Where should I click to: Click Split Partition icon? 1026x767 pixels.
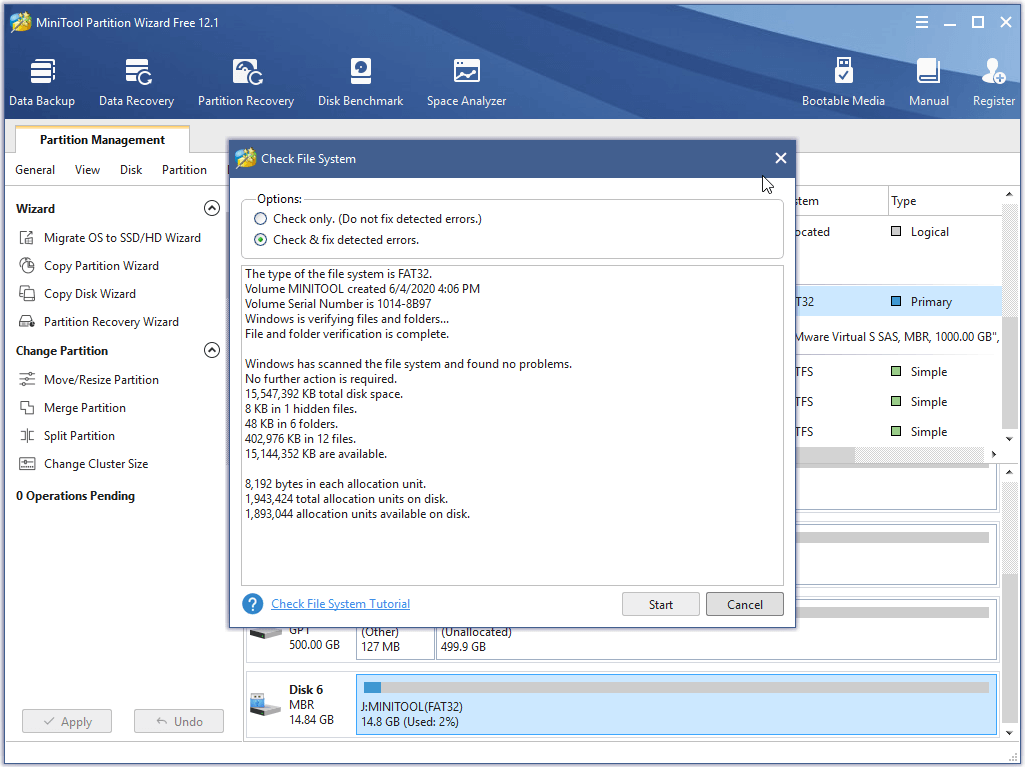(x=27, y=436)
